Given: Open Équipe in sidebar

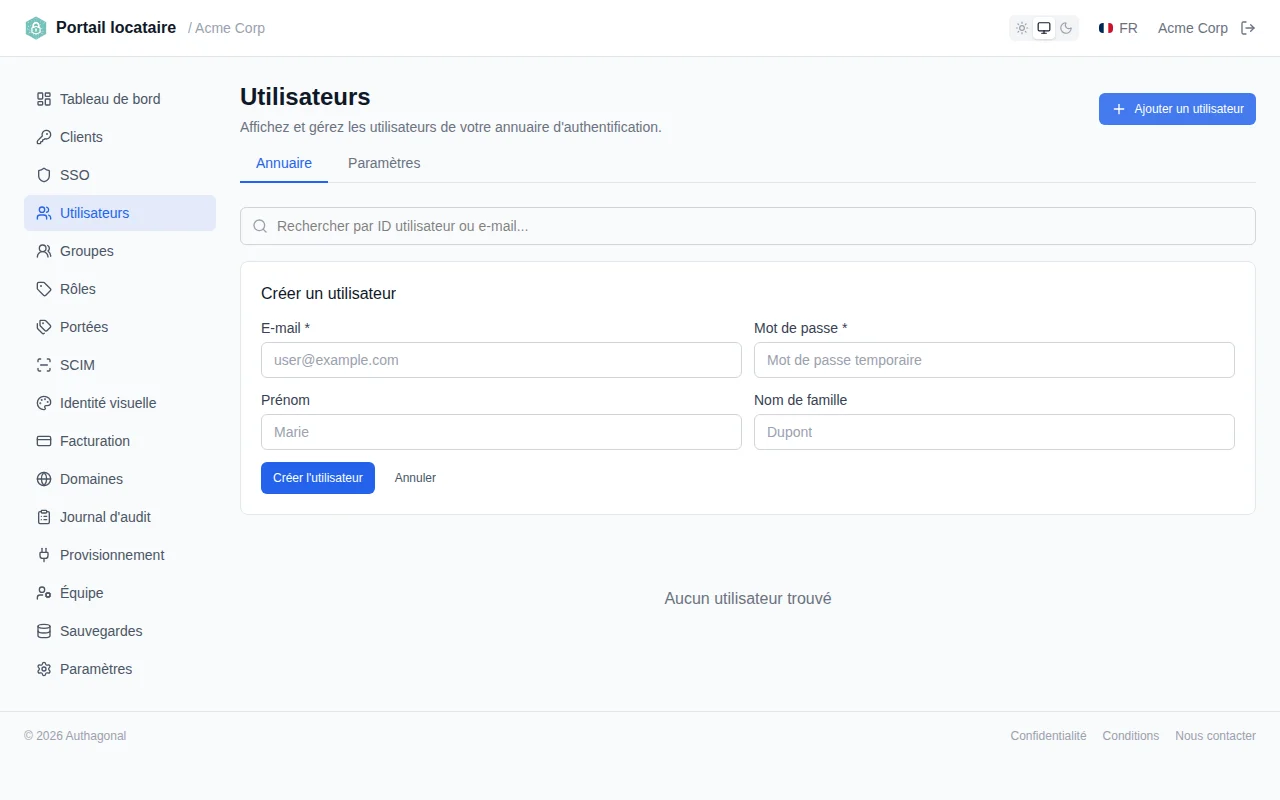Looking at the screenshot, I should coord(120,593).
